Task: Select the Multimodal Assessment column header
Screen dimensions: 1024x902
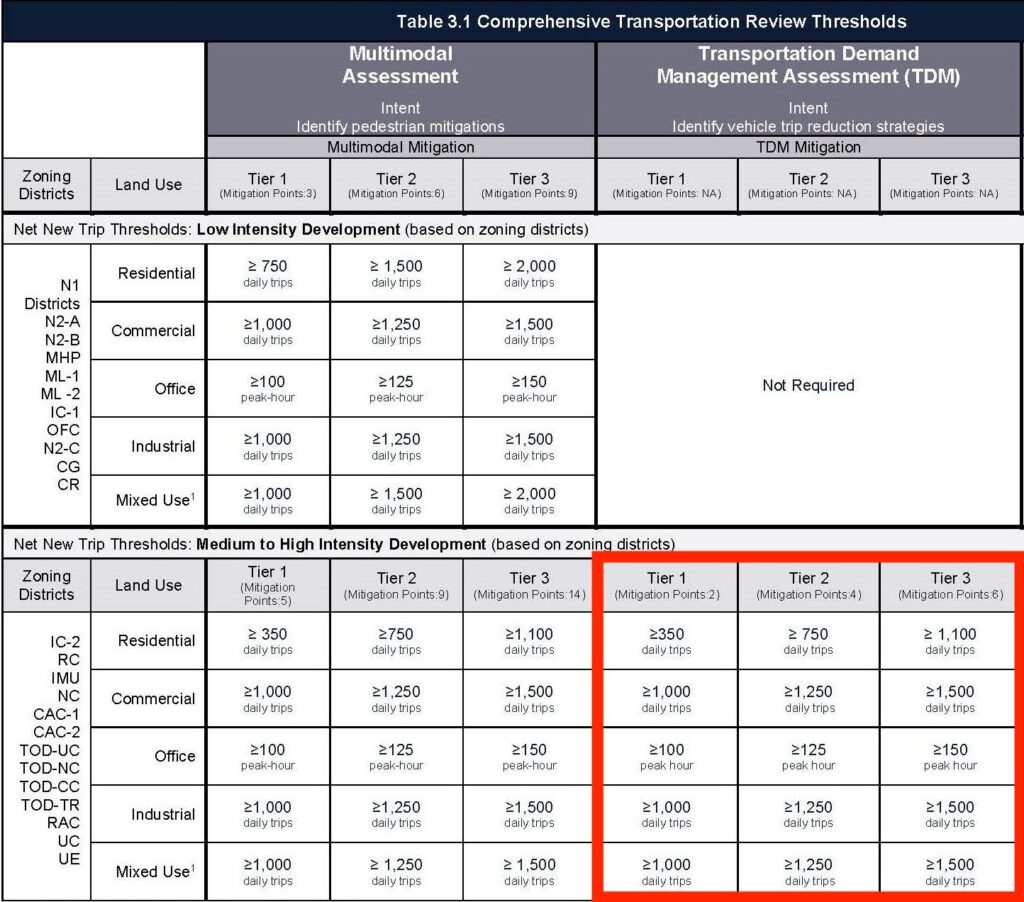Action: pyautogui.click(x=399, y=64)
